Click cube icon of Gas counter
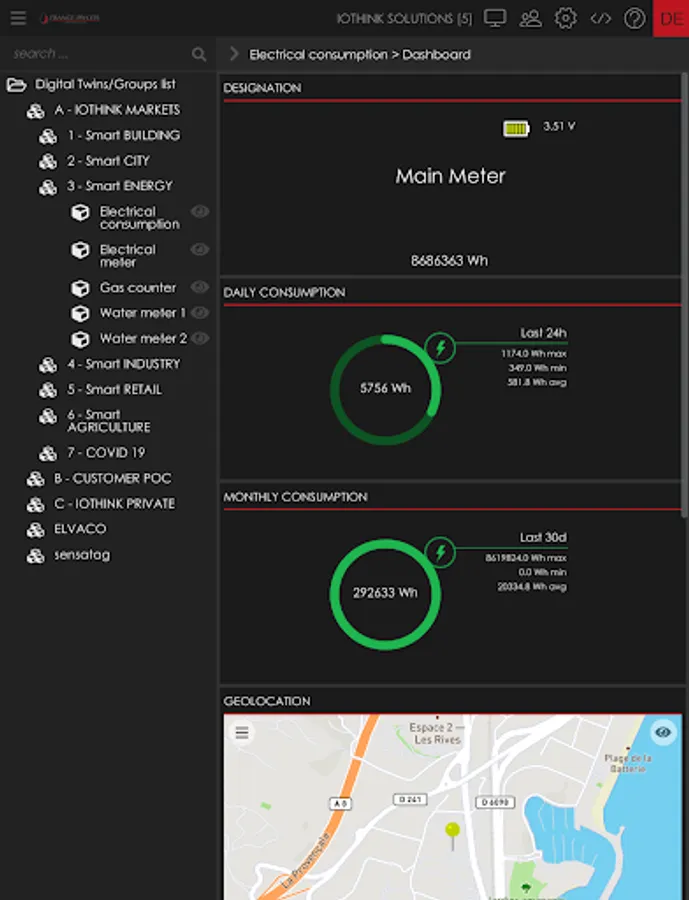This screenshot has height=900, width=689. point(80,288)
